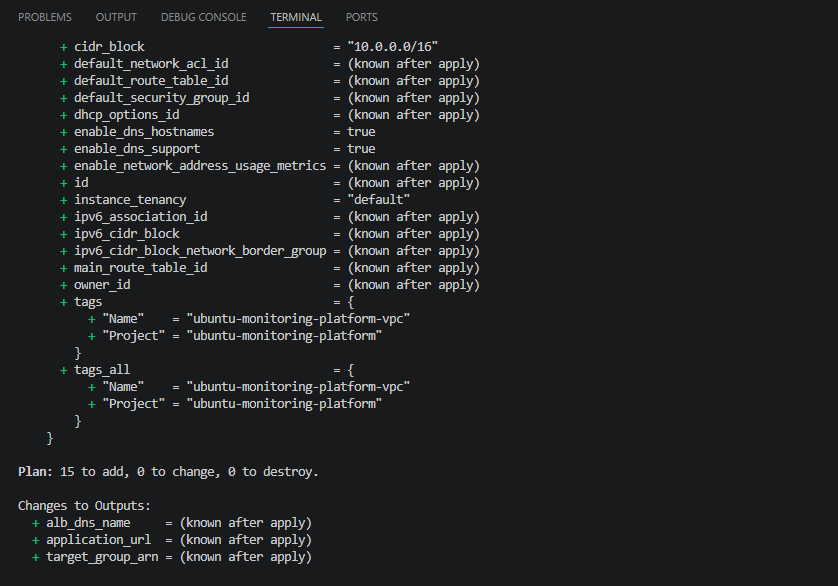Select the "default" tenancy value
This screenshot has width=838, height=586.
[x=378, y=200]
